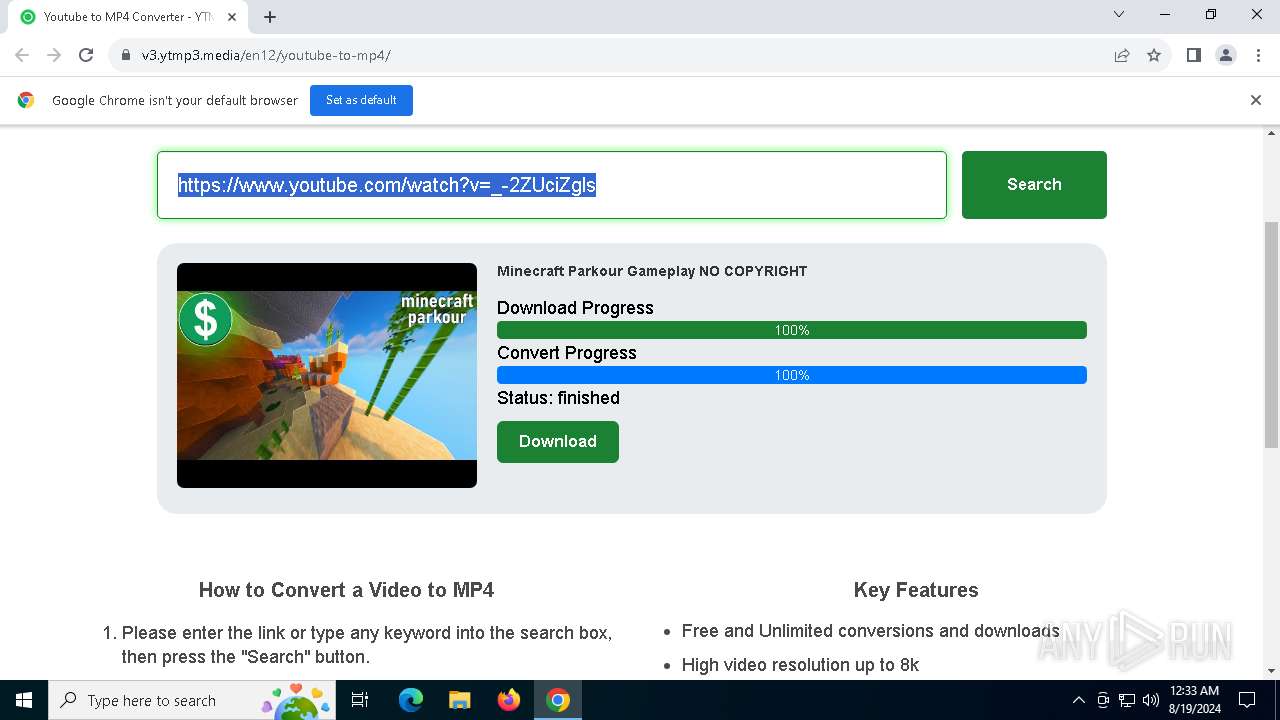
Task: Click How to Convert a Video heading
Action: click(346, 590)
